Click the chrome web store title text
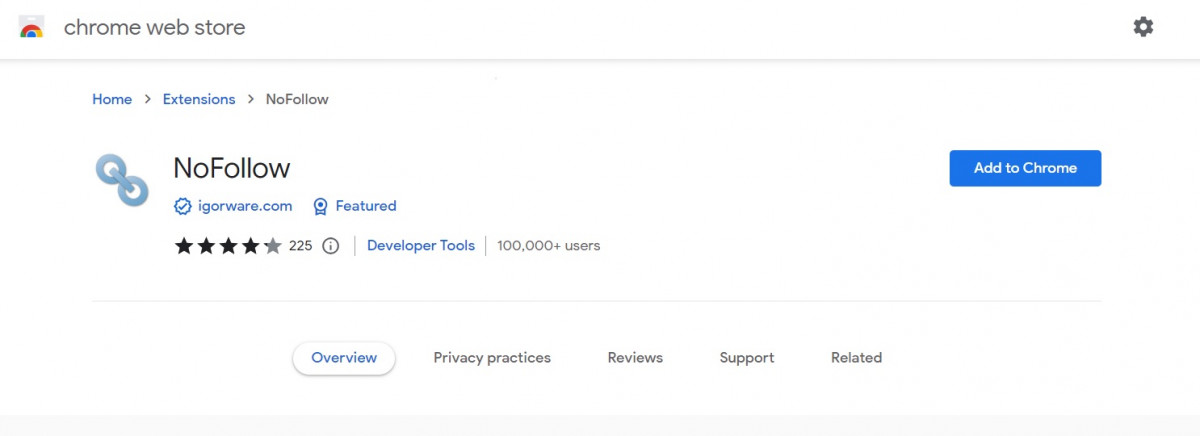This screenshot has height=436, width=1200. 154,28
